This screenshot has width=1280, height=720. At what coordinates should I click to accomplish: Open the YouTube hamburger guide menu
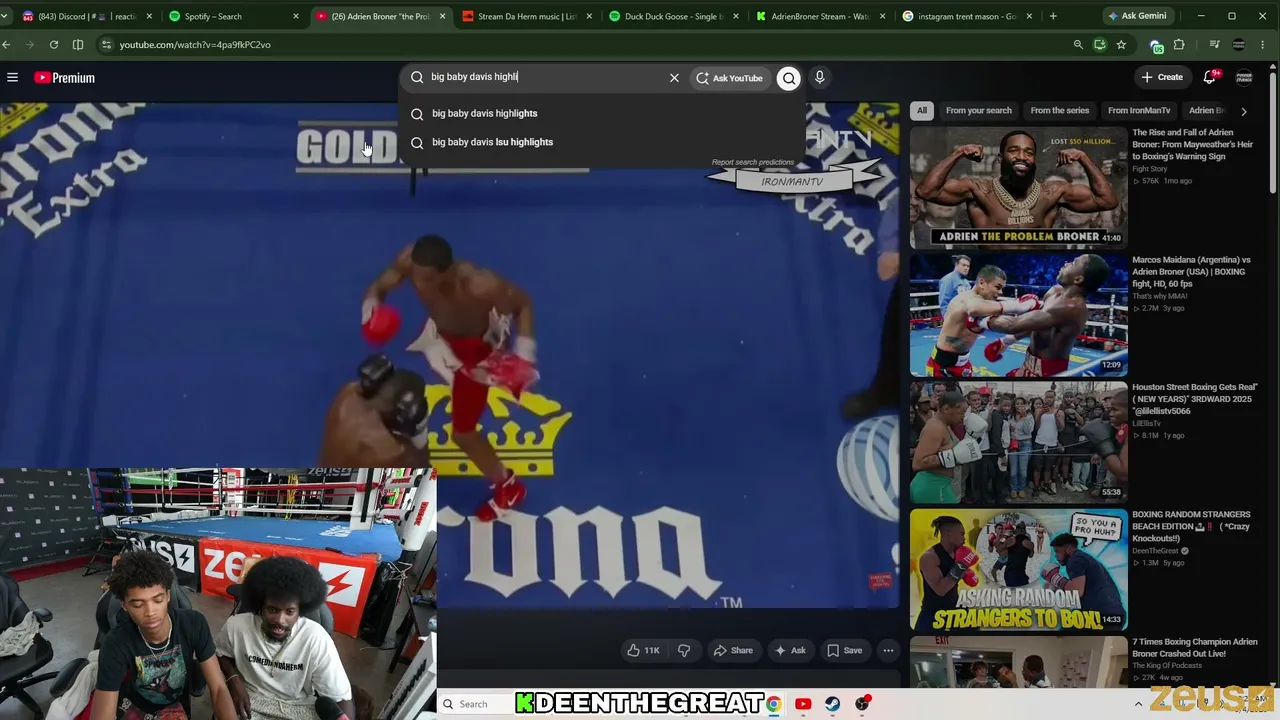pyautogui.click(x=12, y=77)
